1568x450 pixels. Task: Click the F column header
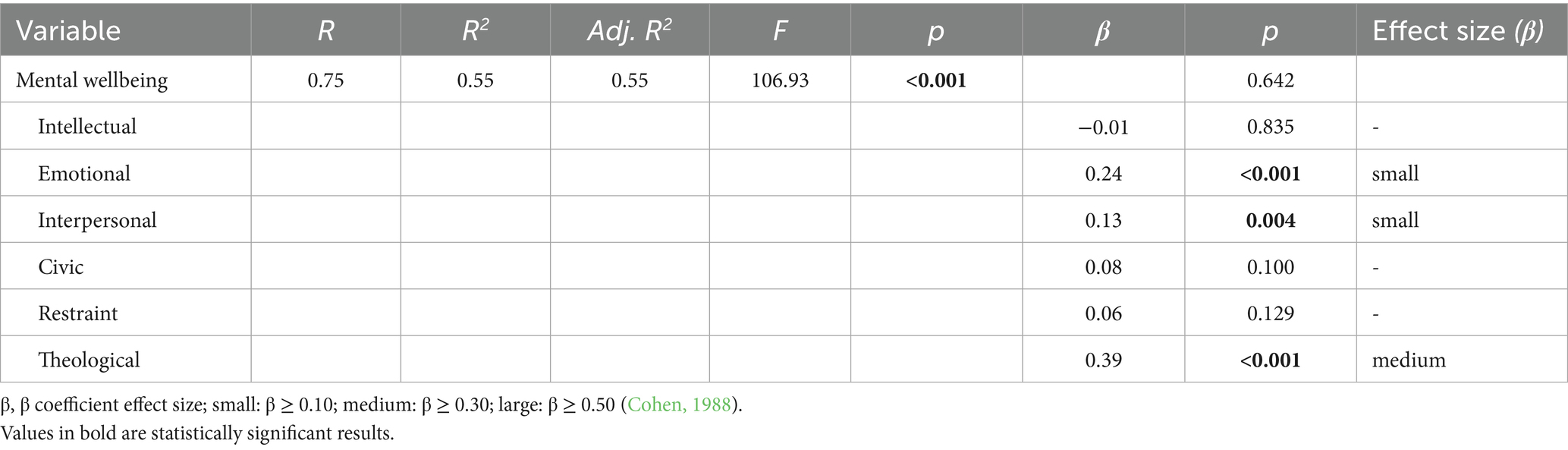point(779,31)
